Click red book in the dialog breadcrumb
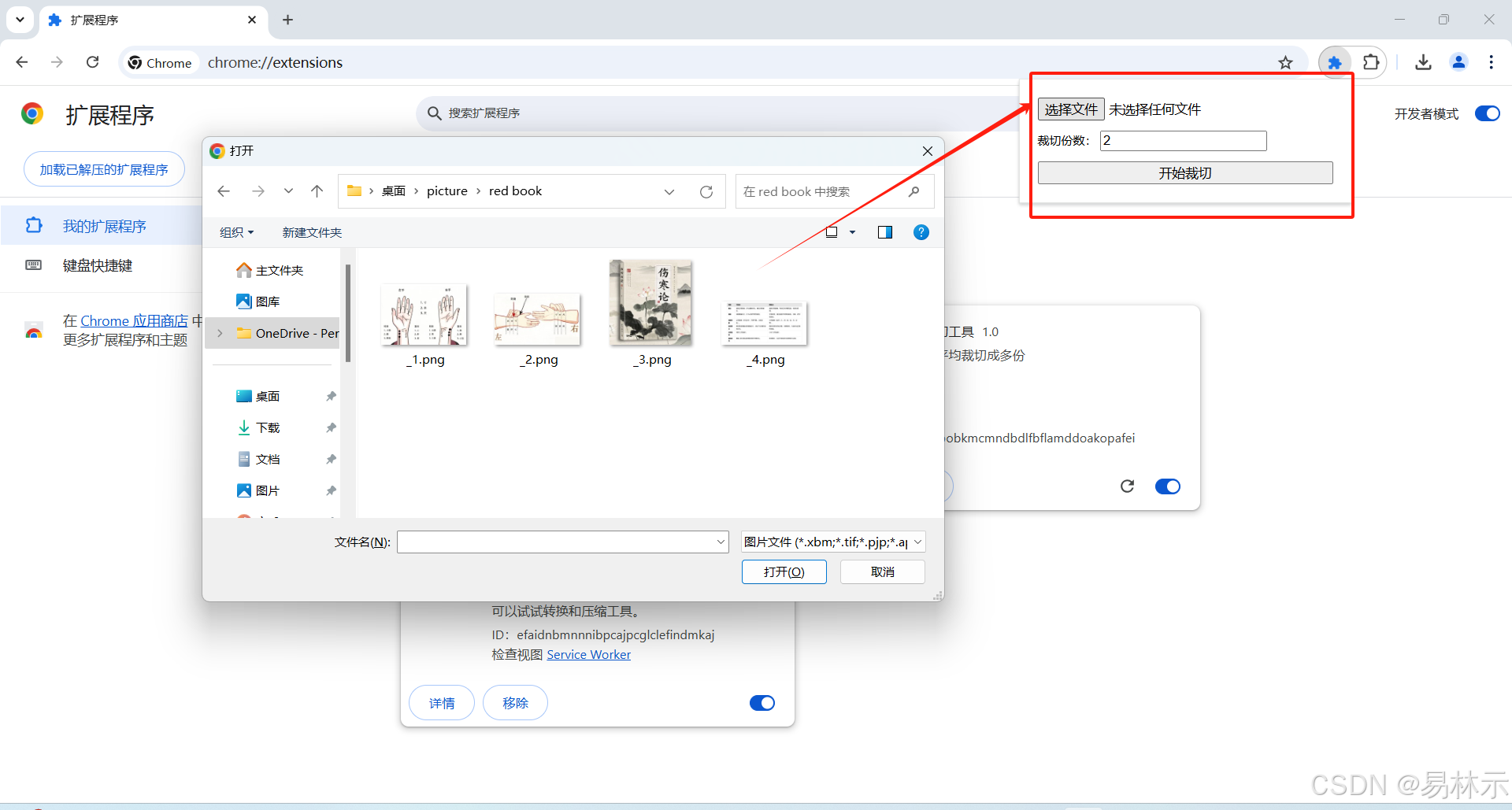 pos(515,191)
